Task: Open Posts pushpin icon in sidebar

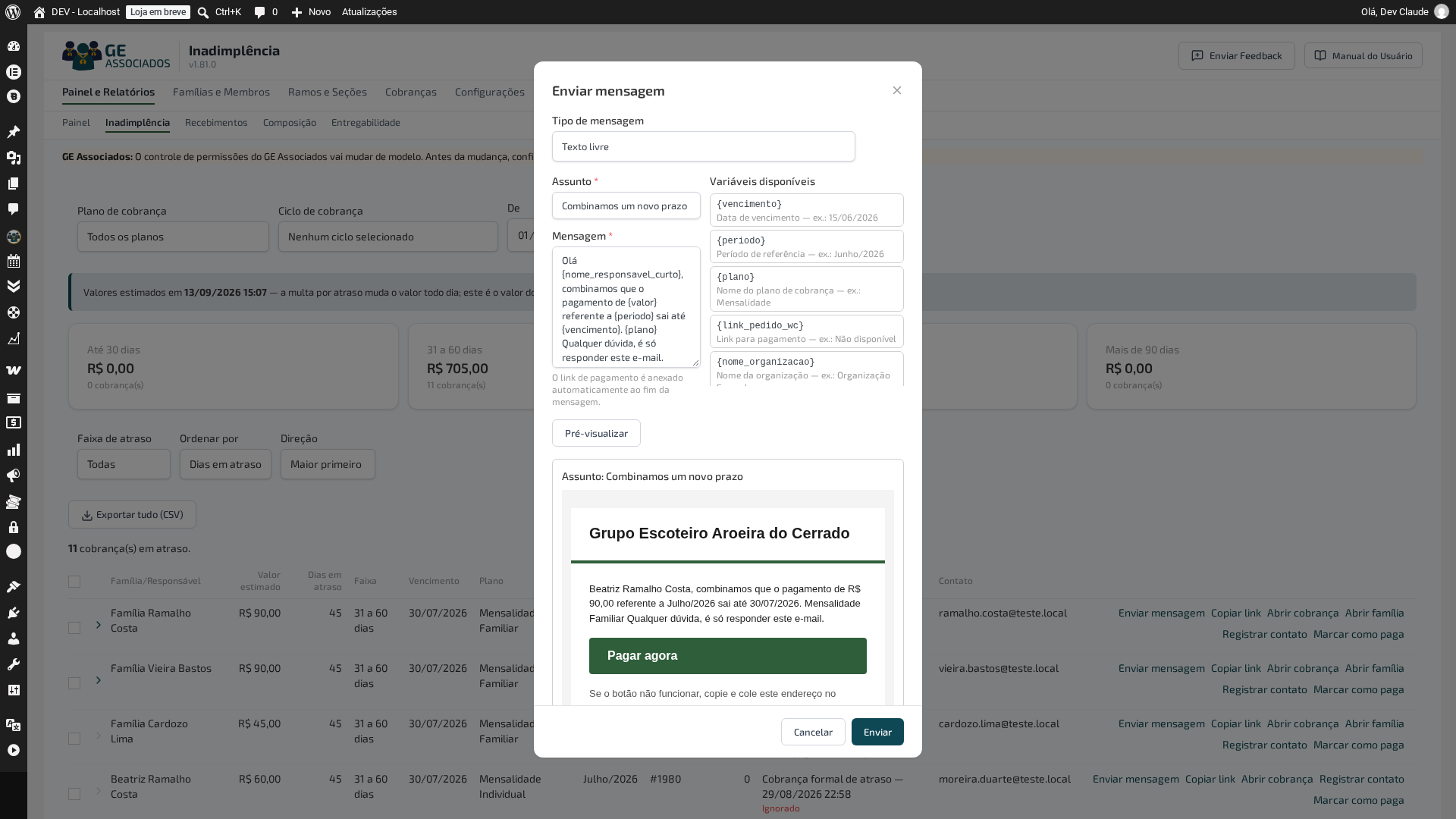Action: 14,132
